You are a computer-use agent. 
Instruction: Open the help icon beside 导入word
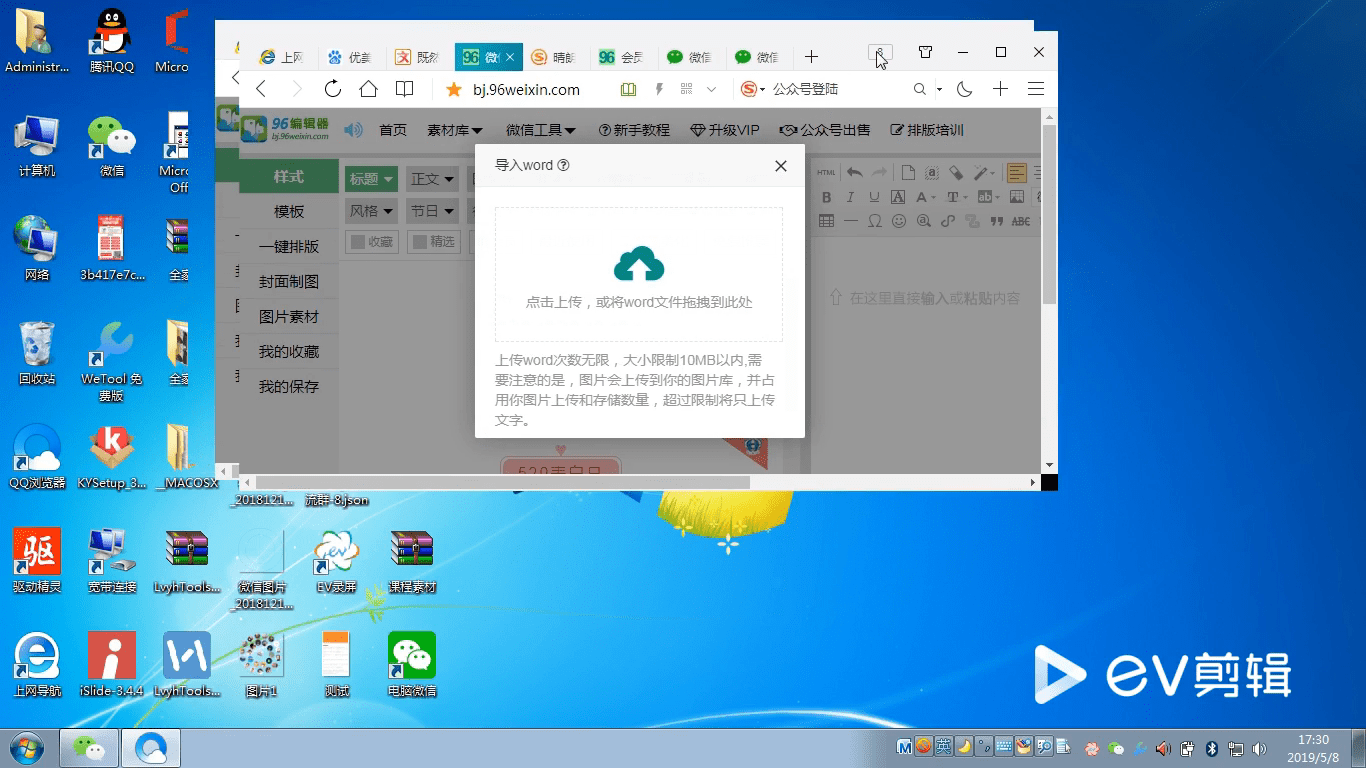click(563, 165)
